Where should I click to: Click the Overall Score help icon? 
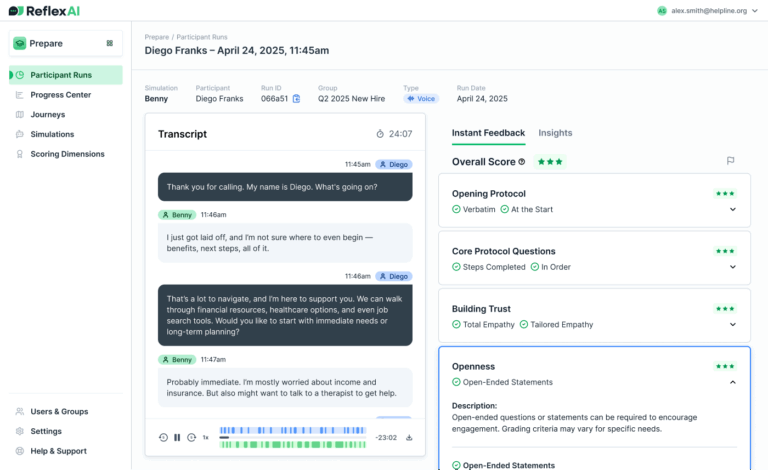click(x=522, y=161)
